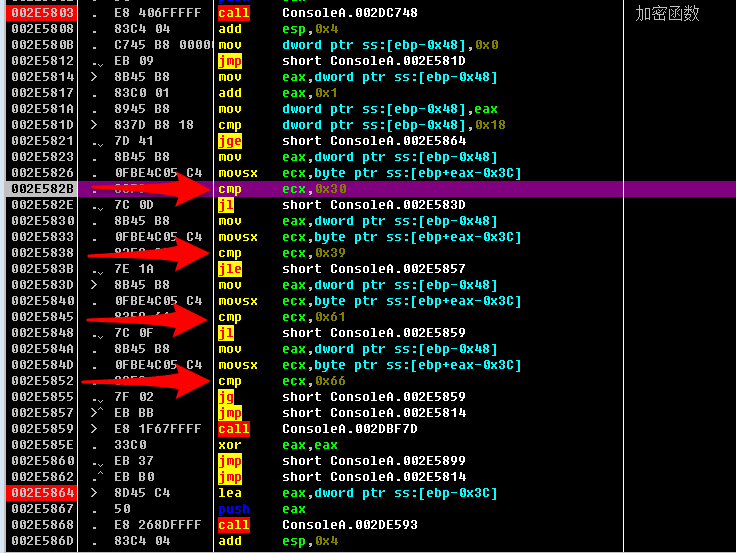The image size is (736, 553).
Task: Click the call ConsoleA.002DC748 instruction
Action: click(318, 13)
